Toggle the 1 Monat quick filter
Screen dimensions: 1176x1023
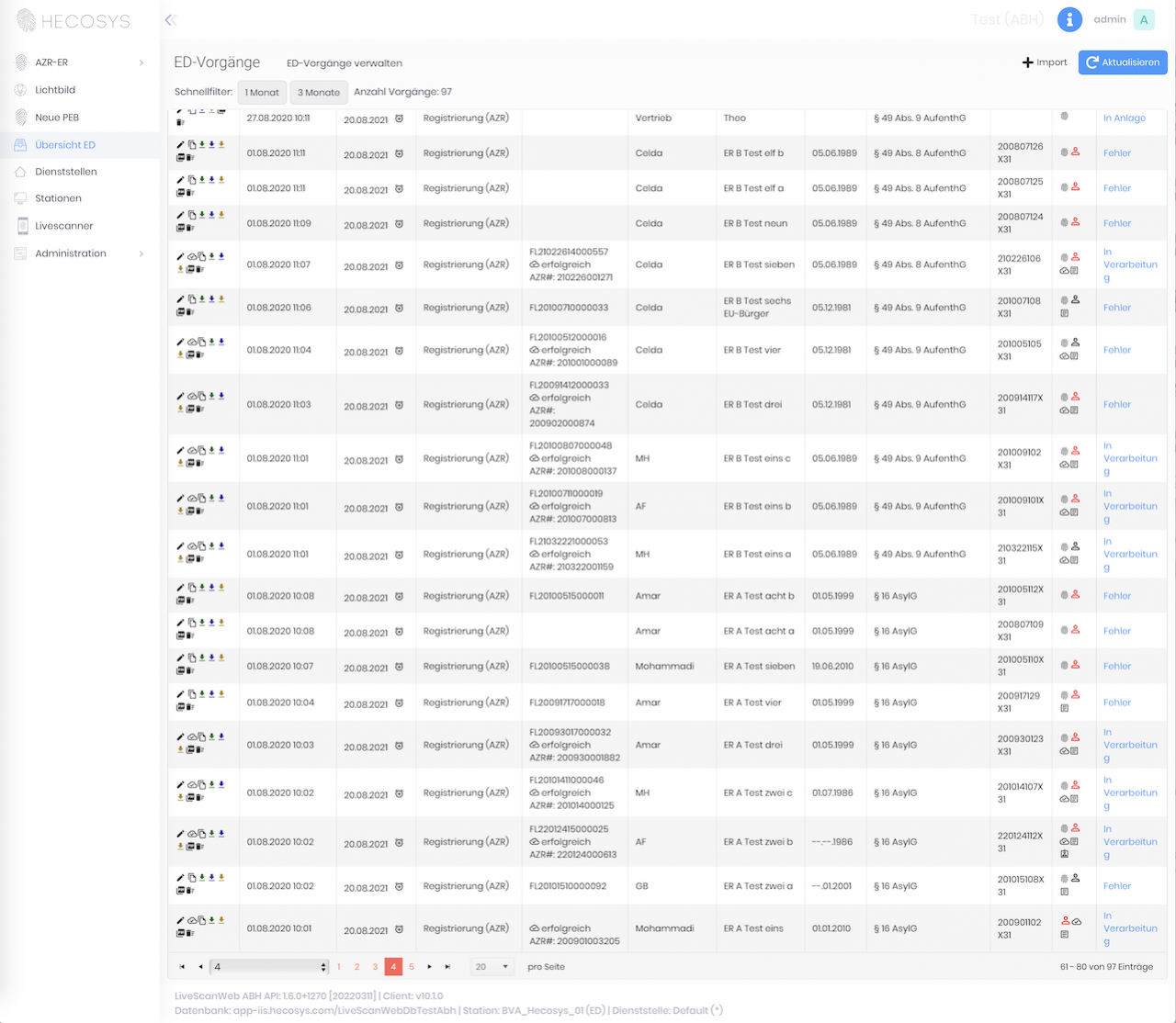tap(262, 92)
